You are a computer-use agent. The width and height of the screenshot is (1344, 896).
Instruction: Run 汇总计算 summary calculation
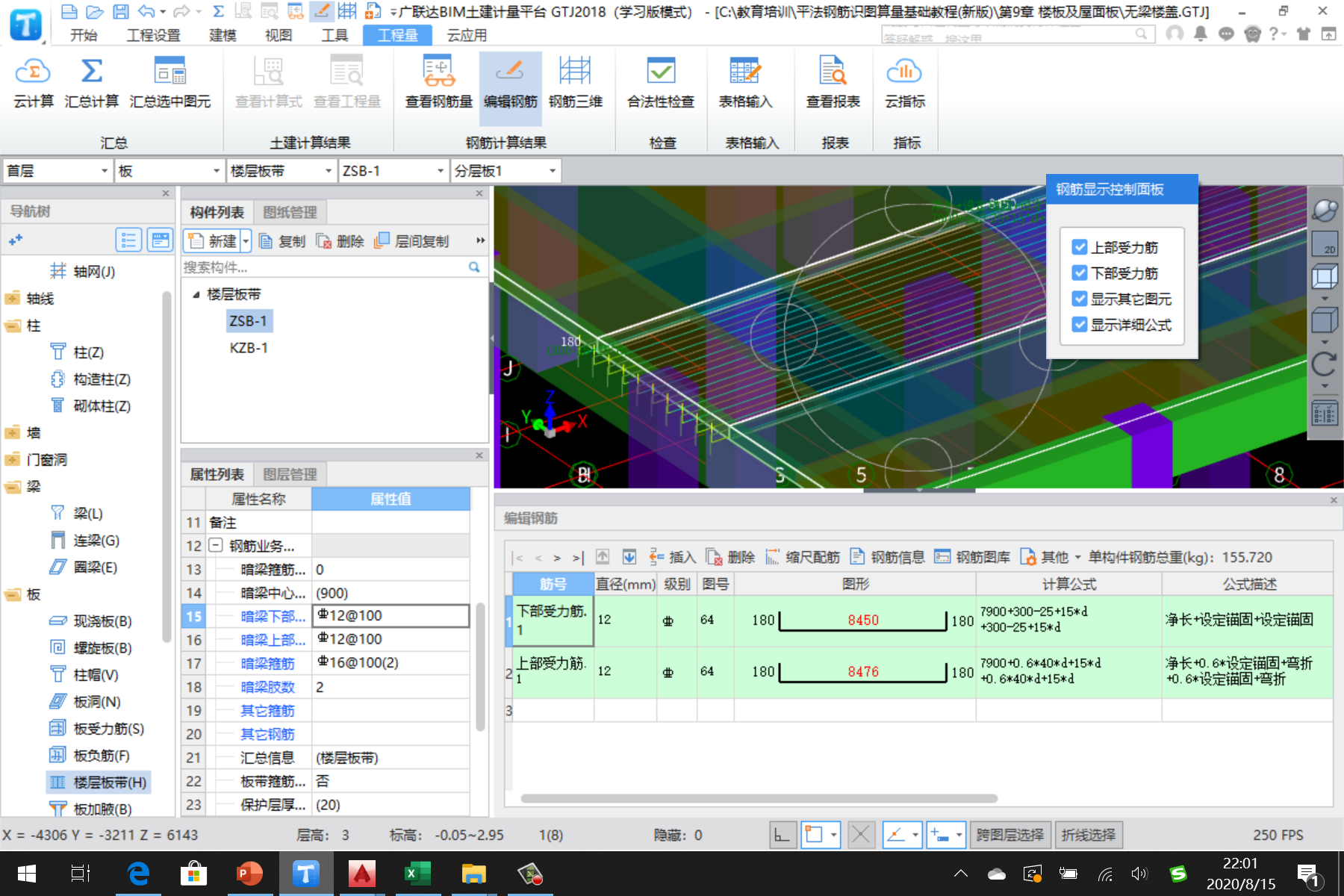coord(91,83)
